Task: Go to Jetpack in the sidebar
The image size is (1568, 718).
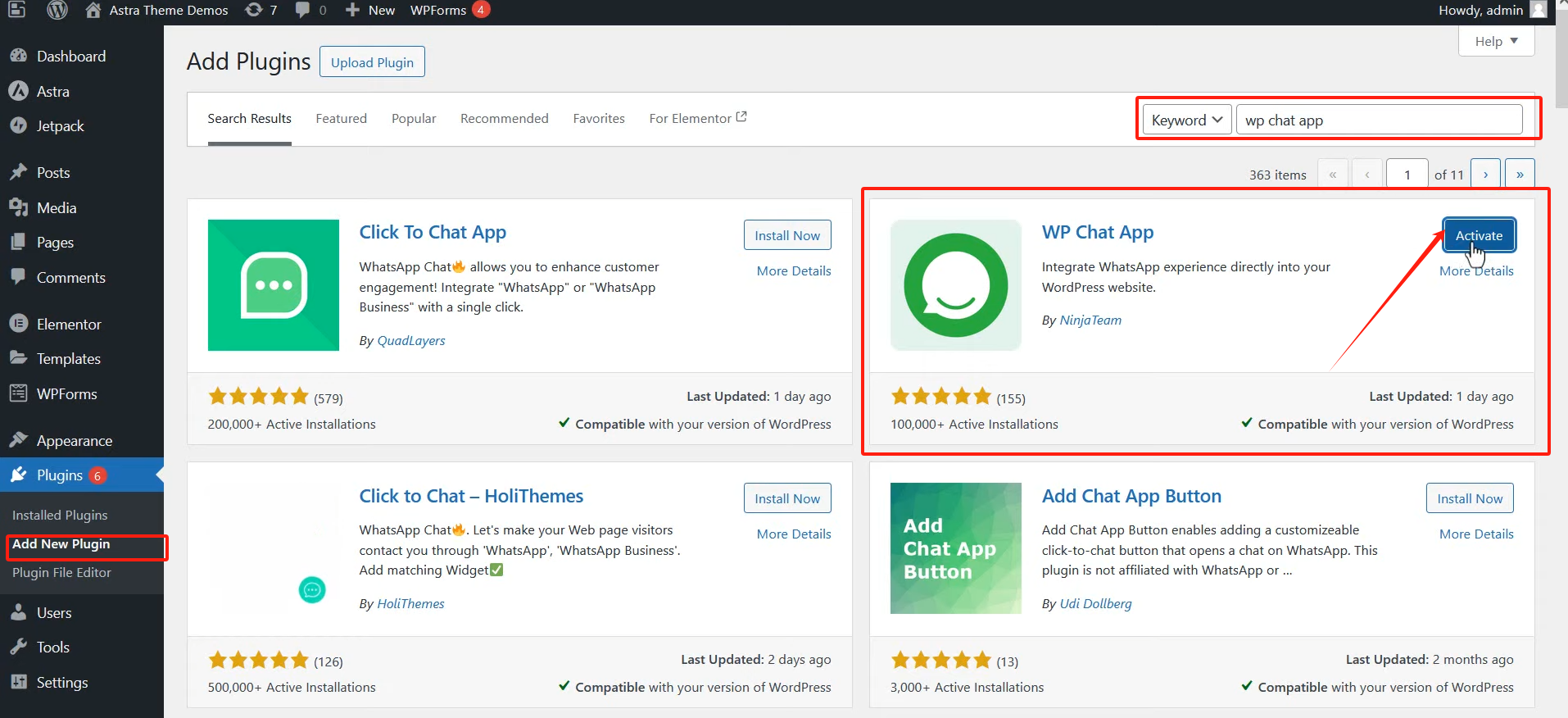Action: (x=60, y=126)
